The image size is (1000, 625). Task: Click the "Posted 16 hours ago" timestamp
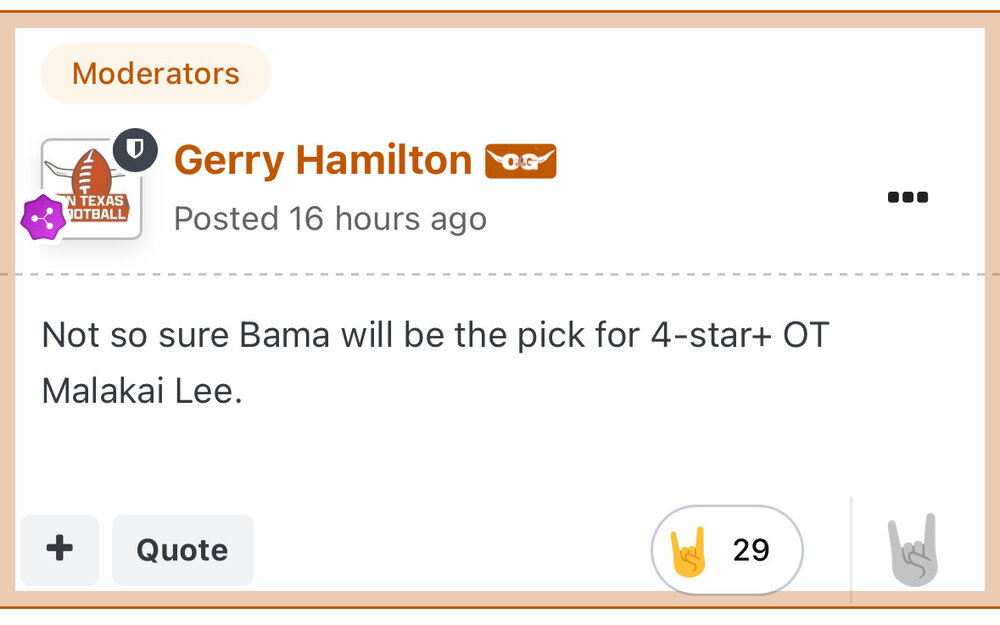(x=330, y=218)
